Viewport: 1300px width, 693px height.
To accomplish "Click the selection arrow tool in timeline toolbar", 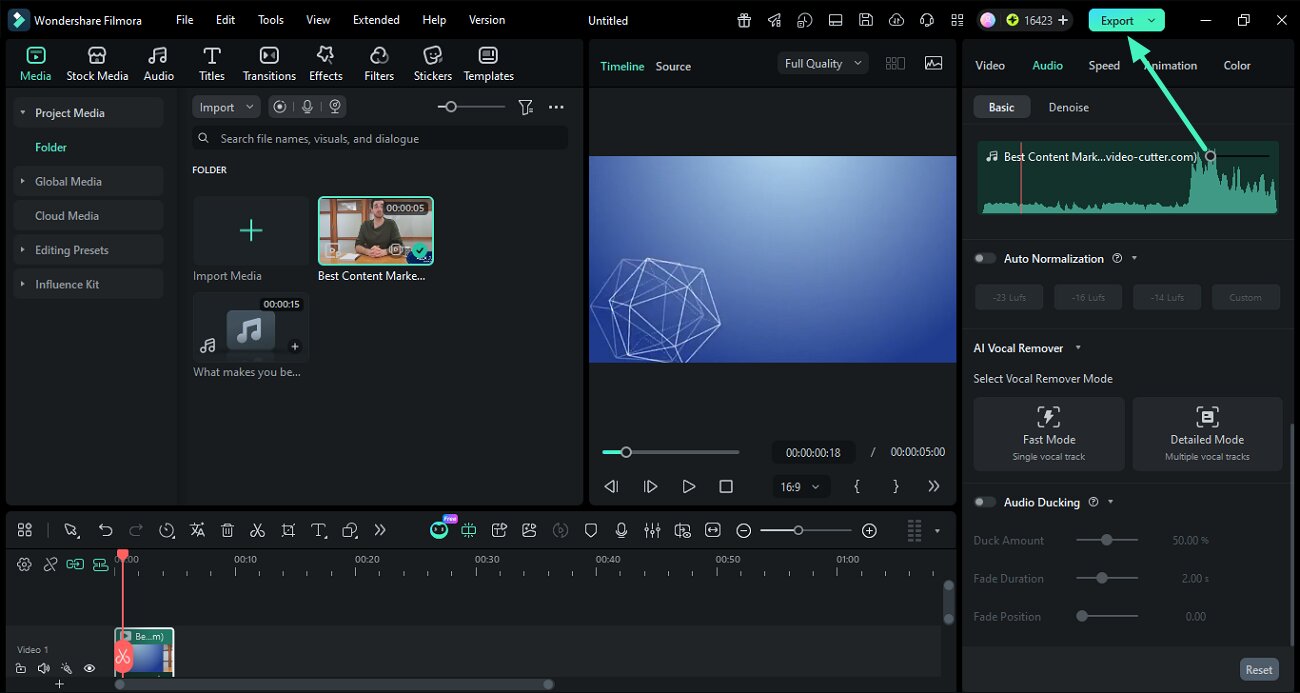I will point(71,530).
